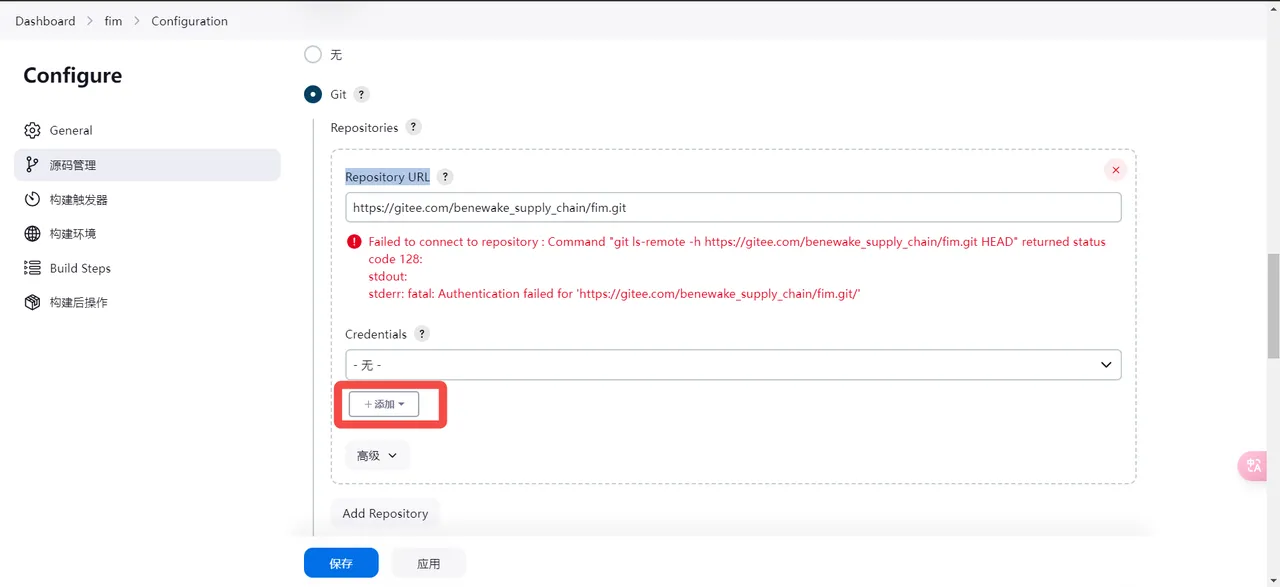Click the 源码管理 branch icon
1280x587 pixels.
point(32,165)
